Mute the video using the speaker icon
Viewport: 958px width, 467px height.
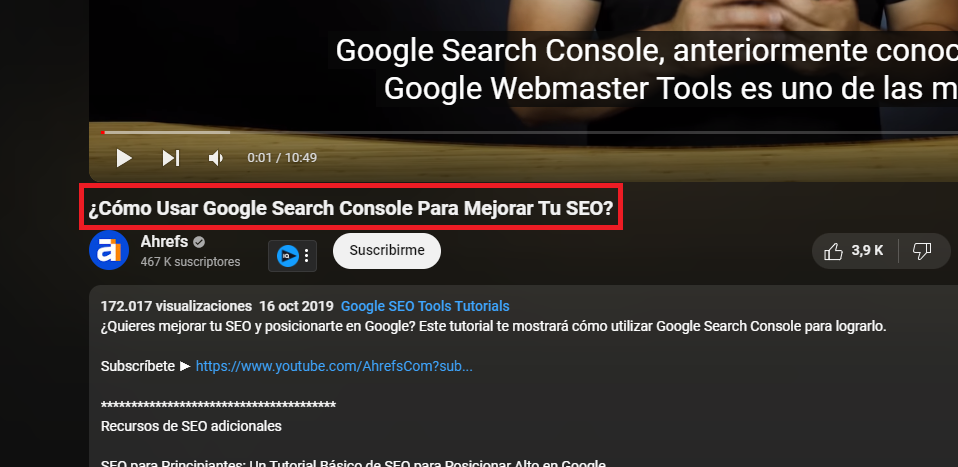click(x=216, y=158)
